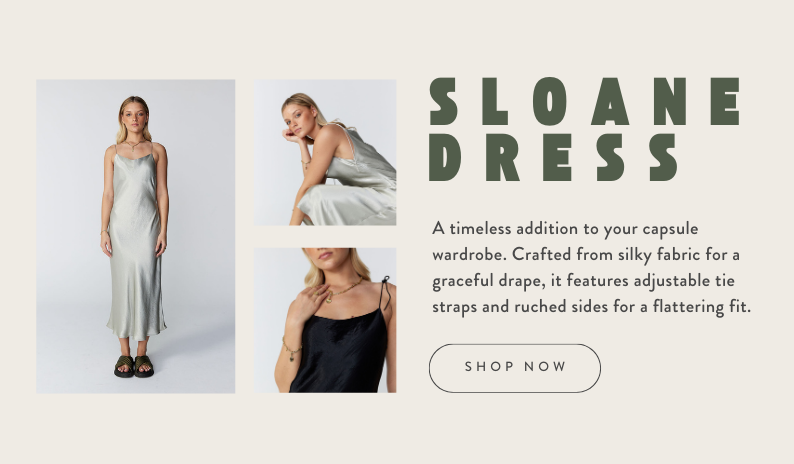Click the SLOANE heading word

click(x=585, y=101)
